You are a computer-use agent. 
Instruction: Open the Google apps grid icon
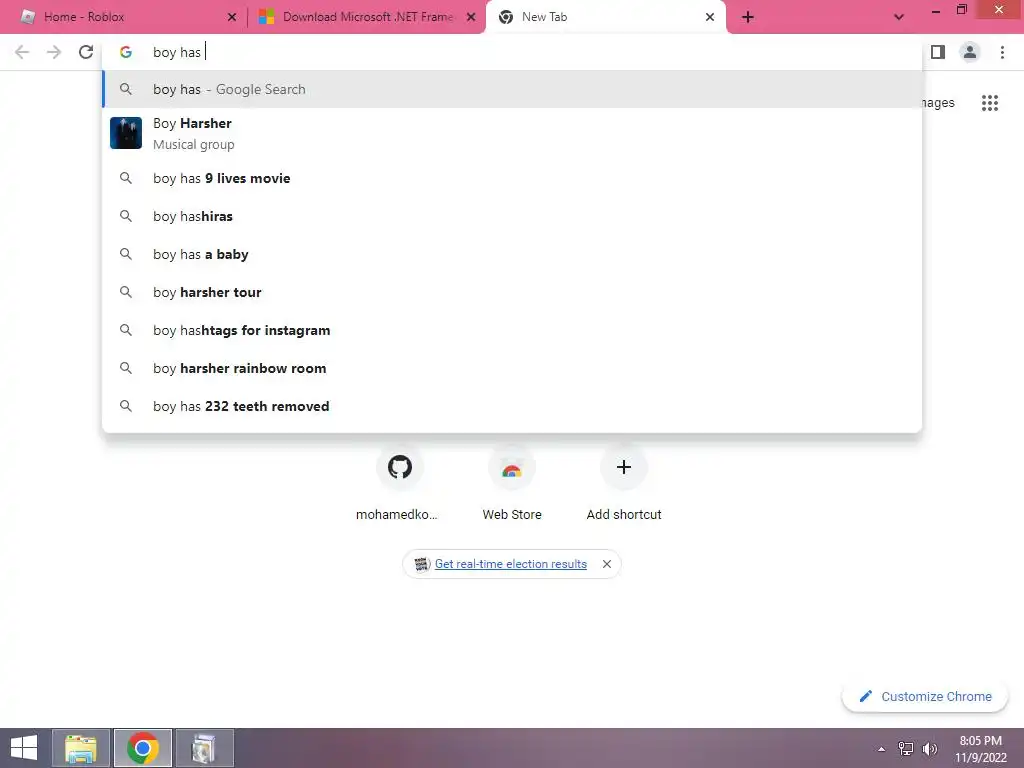coord(989,103)
